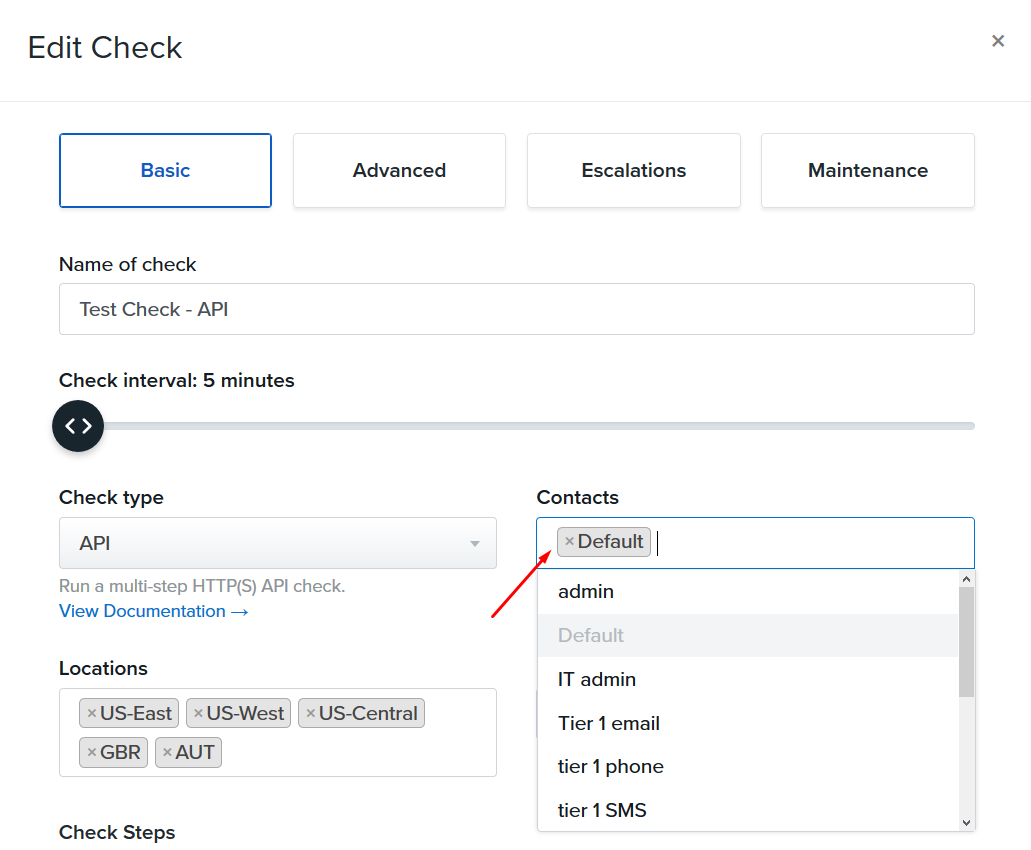Image resolution: width=1031 pixels, height=850 pixels.
Task: Expand the Contacts selection field
Action: coord(800,542)
